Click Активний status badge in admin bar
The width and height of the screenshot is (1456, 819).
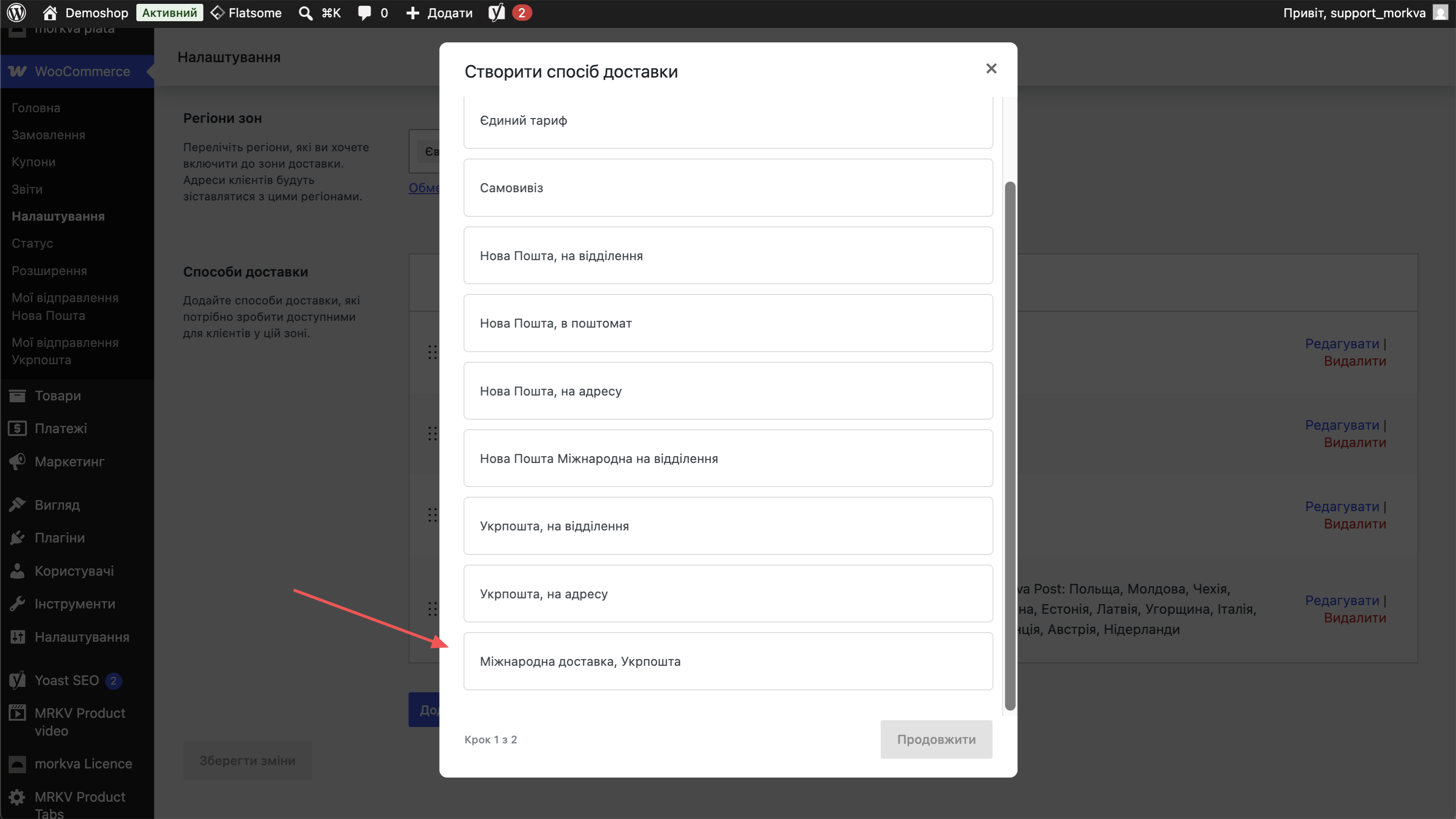point(169,13)
